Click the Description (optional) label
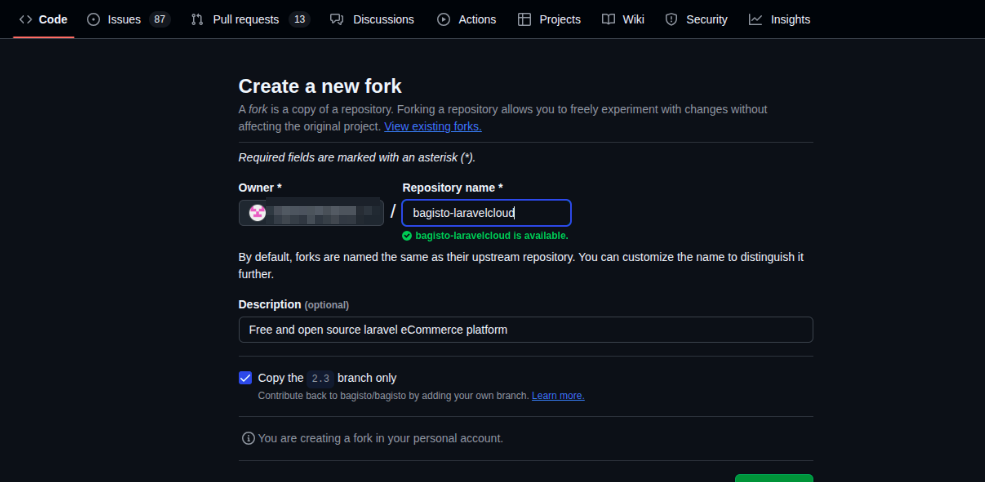This screenshot has width=985, height=482. [293, 304]
